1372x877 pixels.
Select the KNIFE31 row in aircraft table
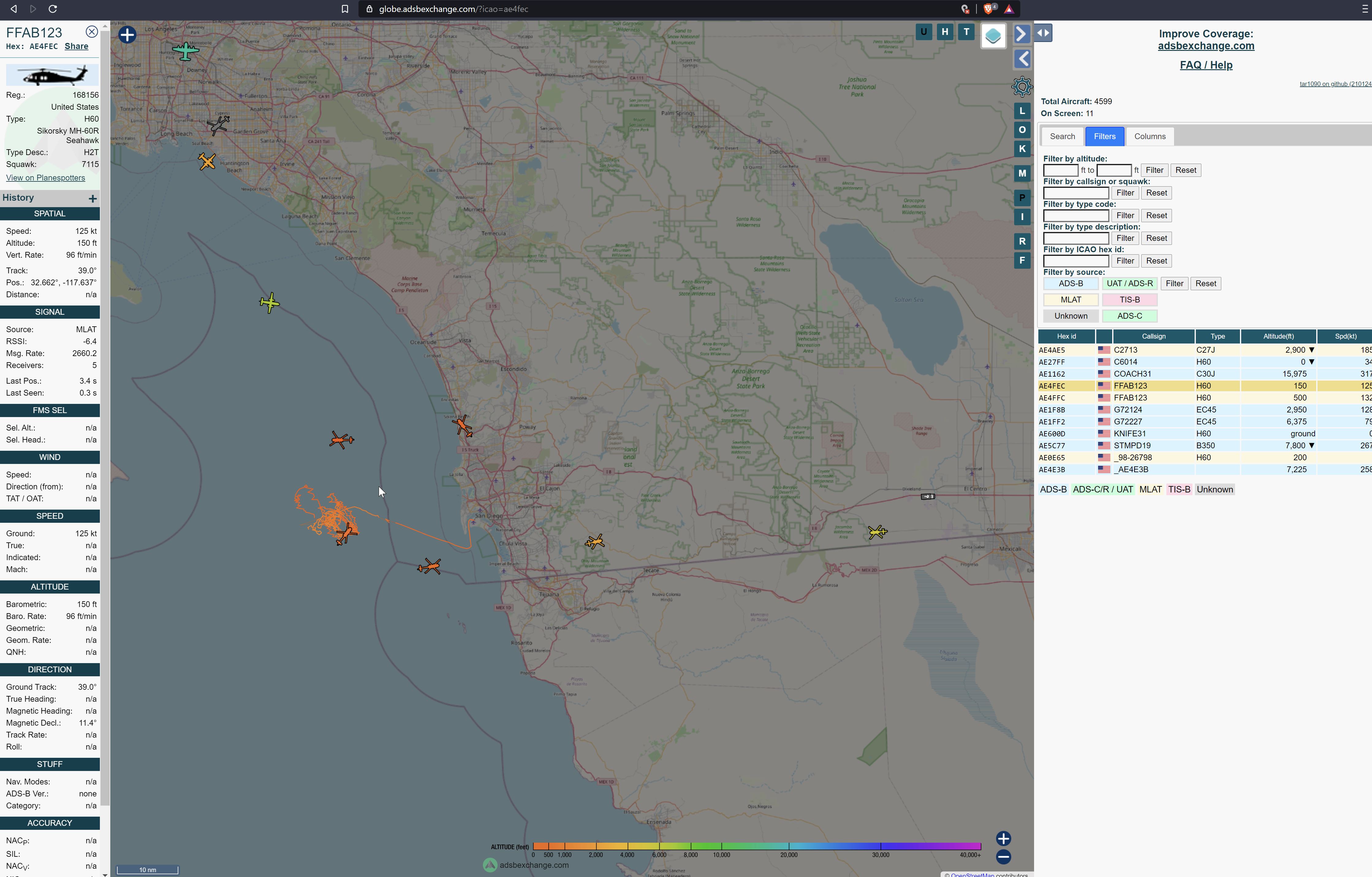1204,434
